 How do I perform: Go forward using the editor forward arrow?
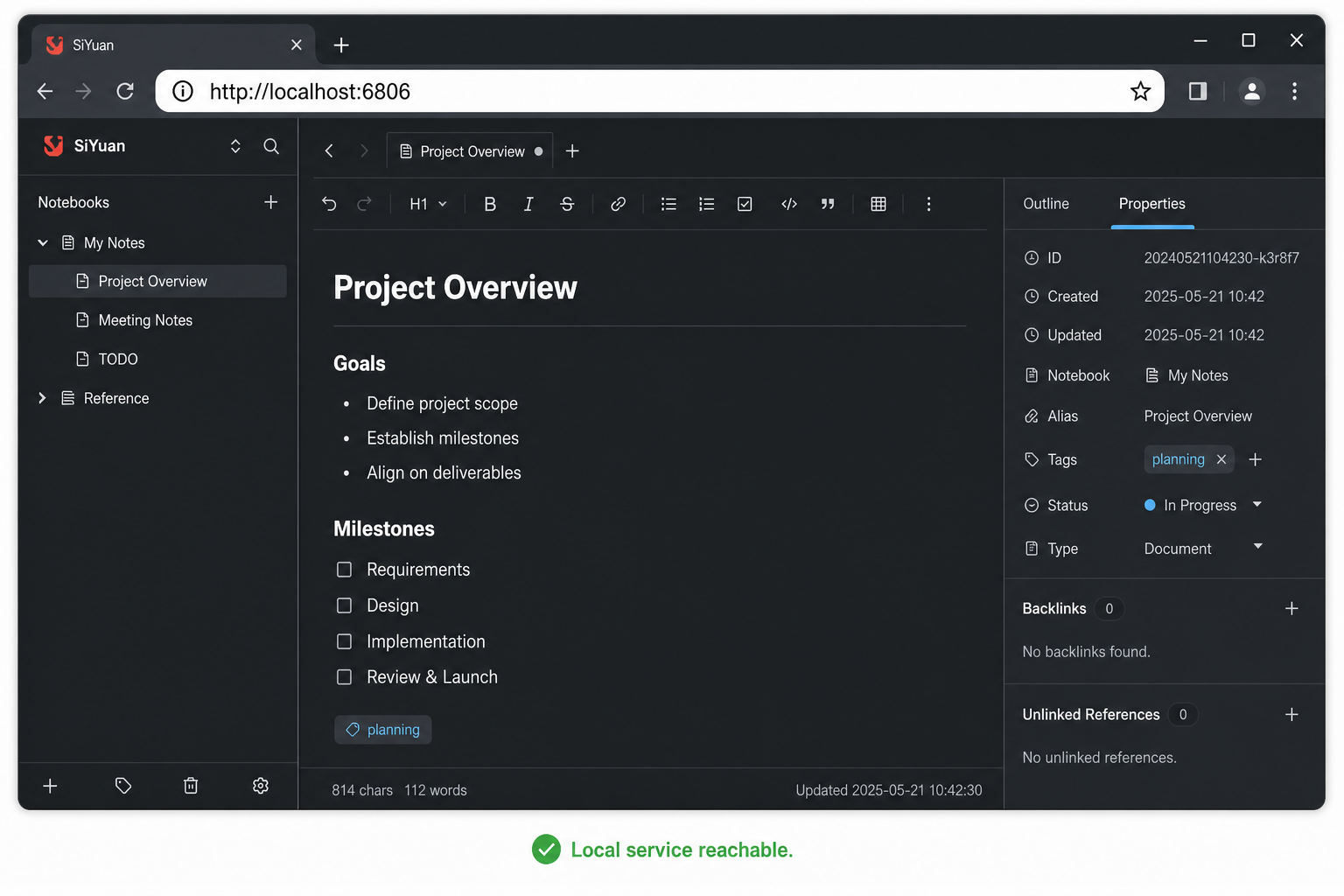point(364,151)
